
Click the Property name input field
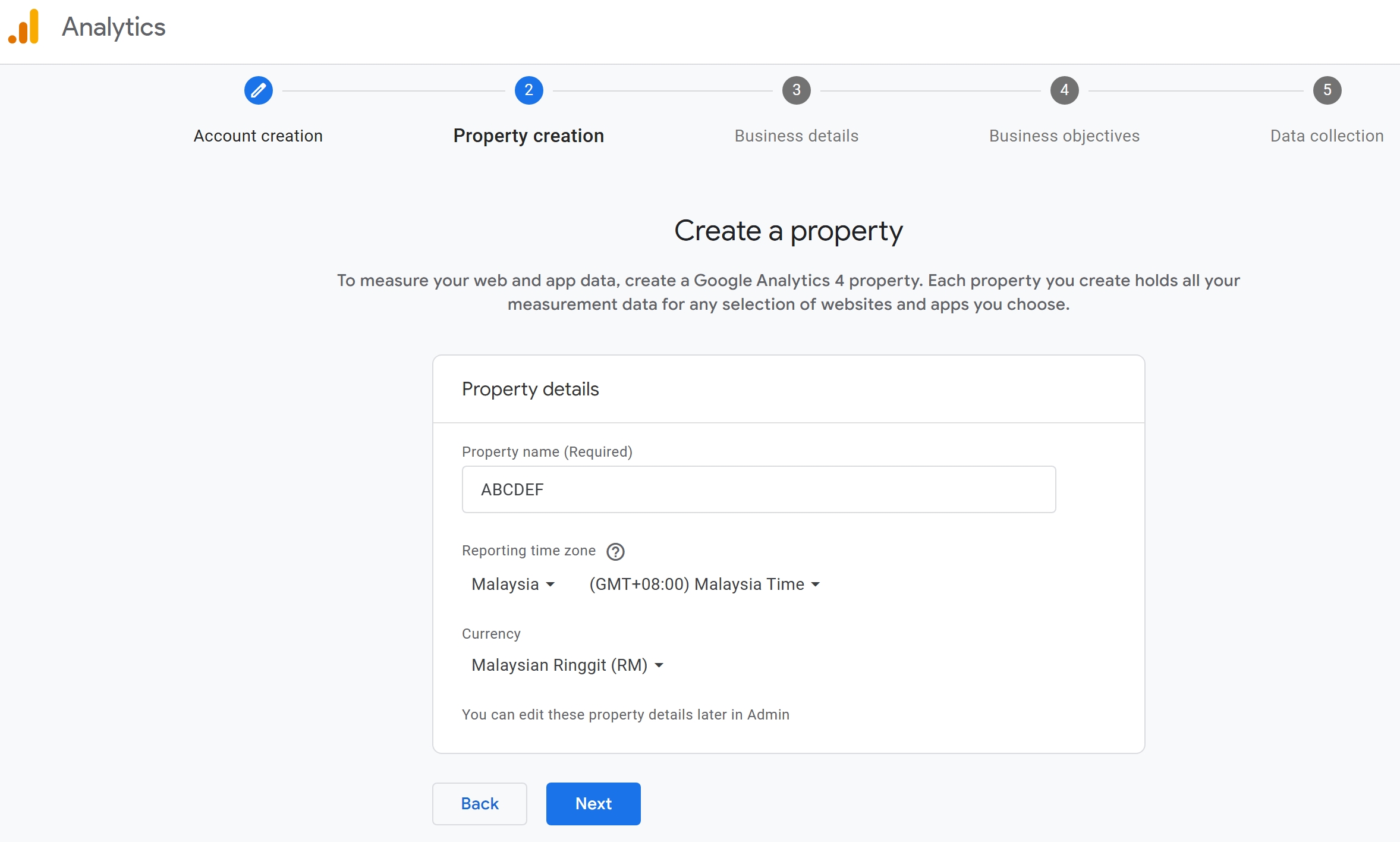[759, 489]
